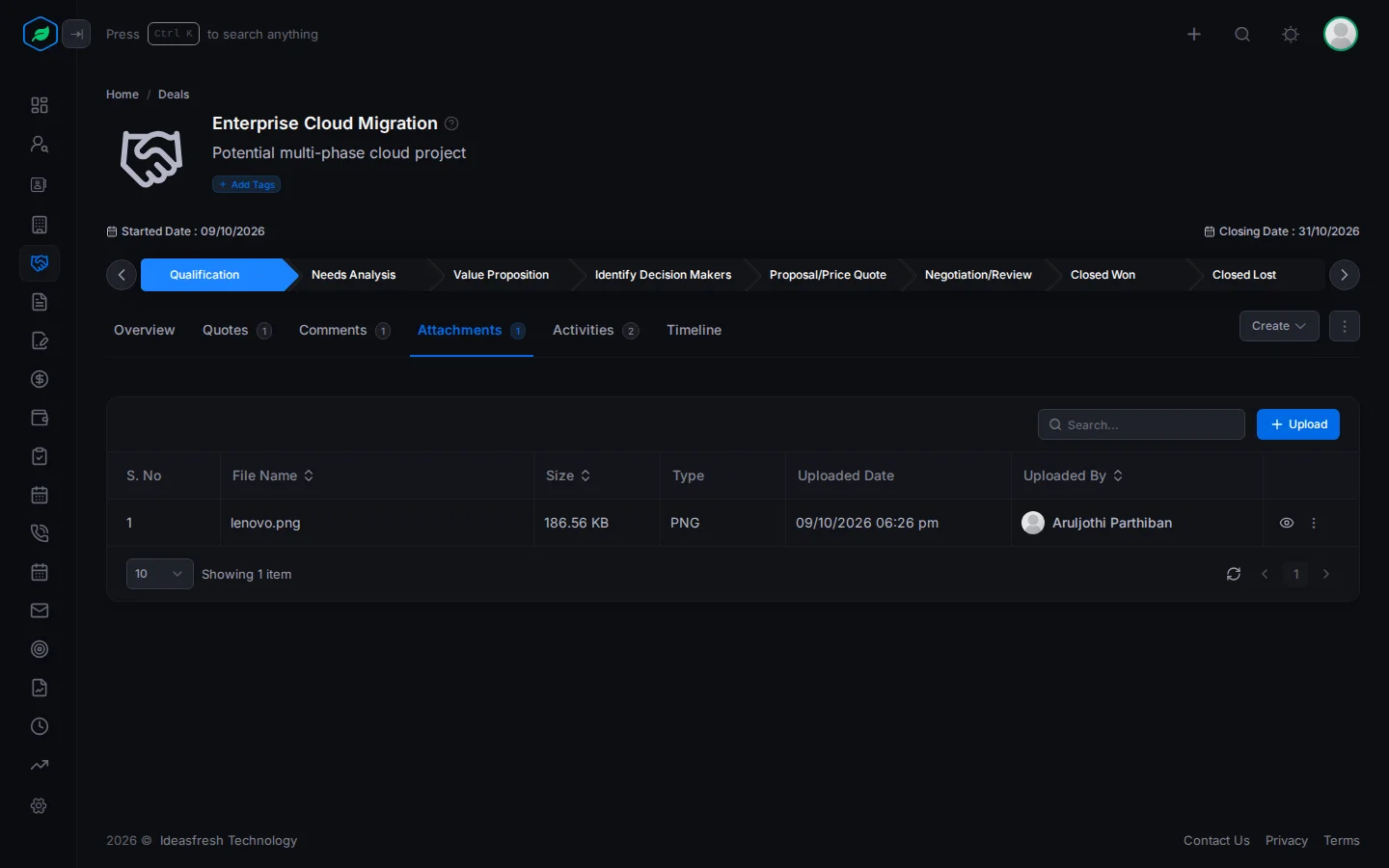This screenshot has width=1389, height=868.
Task: Open the user profile avatar
Action: (1341, 34)
